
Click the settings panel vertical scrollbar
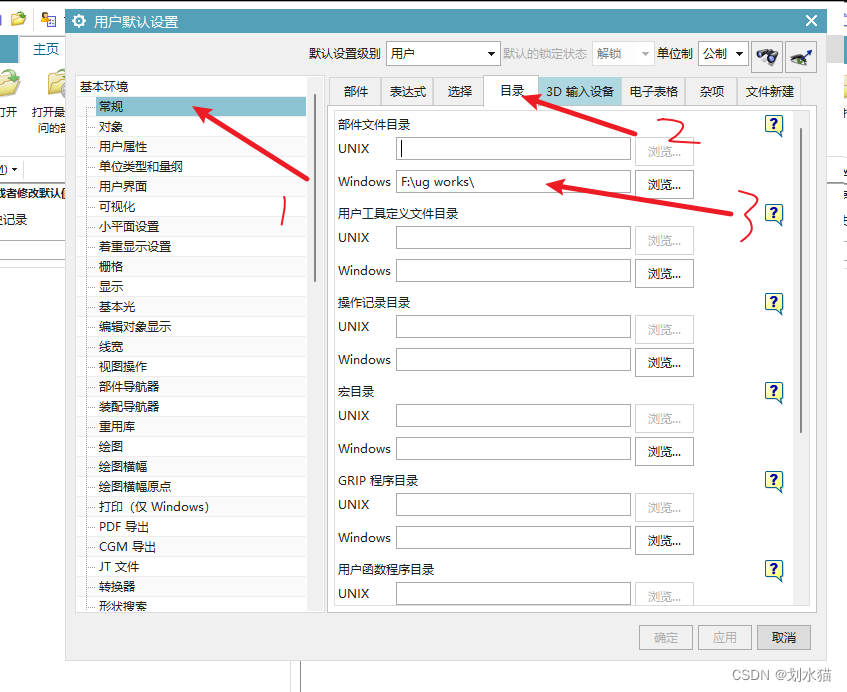[801, 280]
